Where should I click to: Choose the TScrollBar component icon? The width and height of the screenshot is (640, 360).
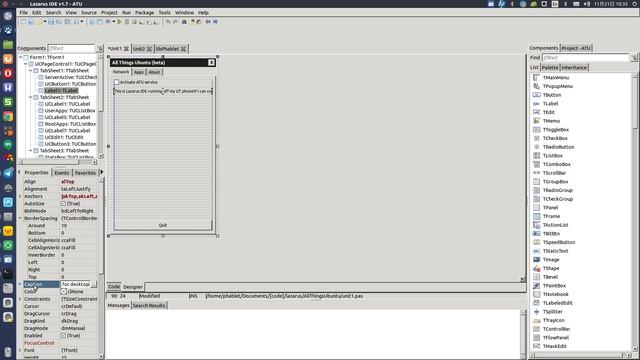point(536,173)
